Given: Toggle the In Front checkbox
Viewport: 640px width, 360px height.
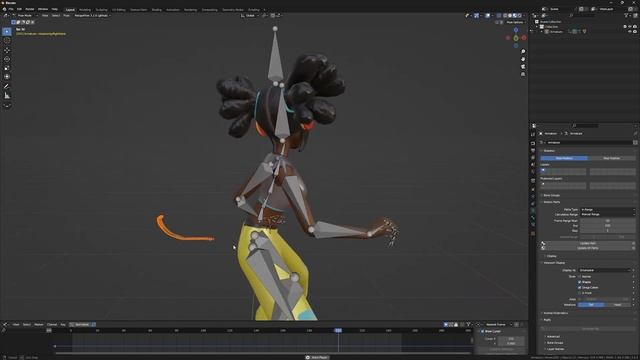Looking at the screenshot, I should pos(579,293).
